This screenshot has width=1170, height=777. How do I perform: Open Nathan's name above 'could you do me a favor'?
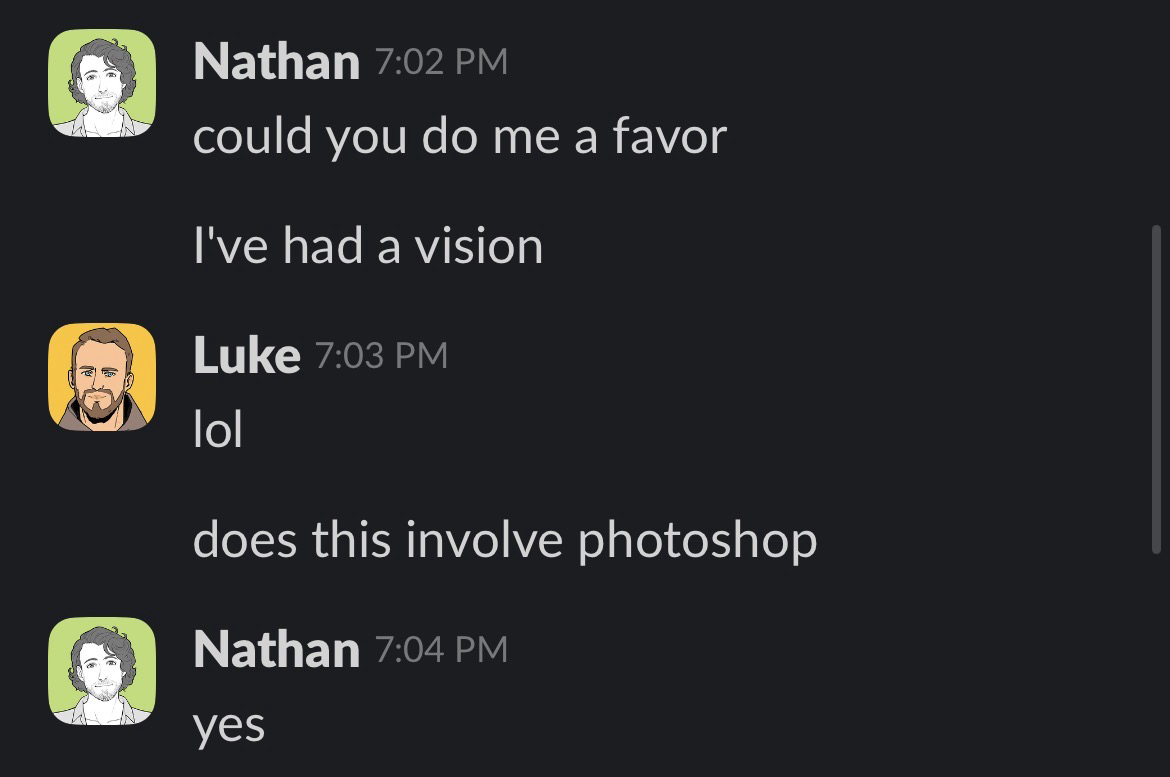pos(276,62)
